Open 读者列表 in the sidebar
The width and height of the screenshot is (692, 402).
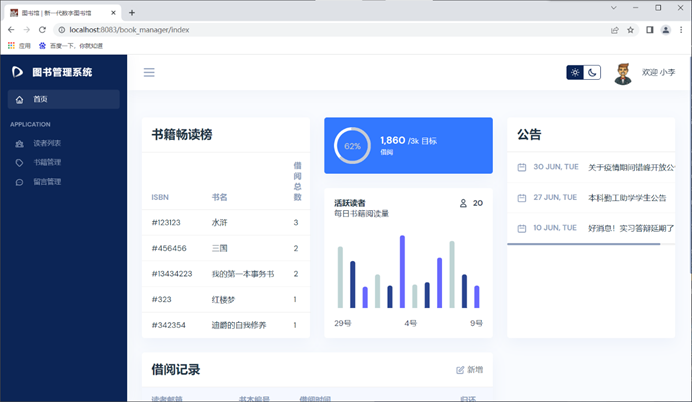[x=47, y=143]
